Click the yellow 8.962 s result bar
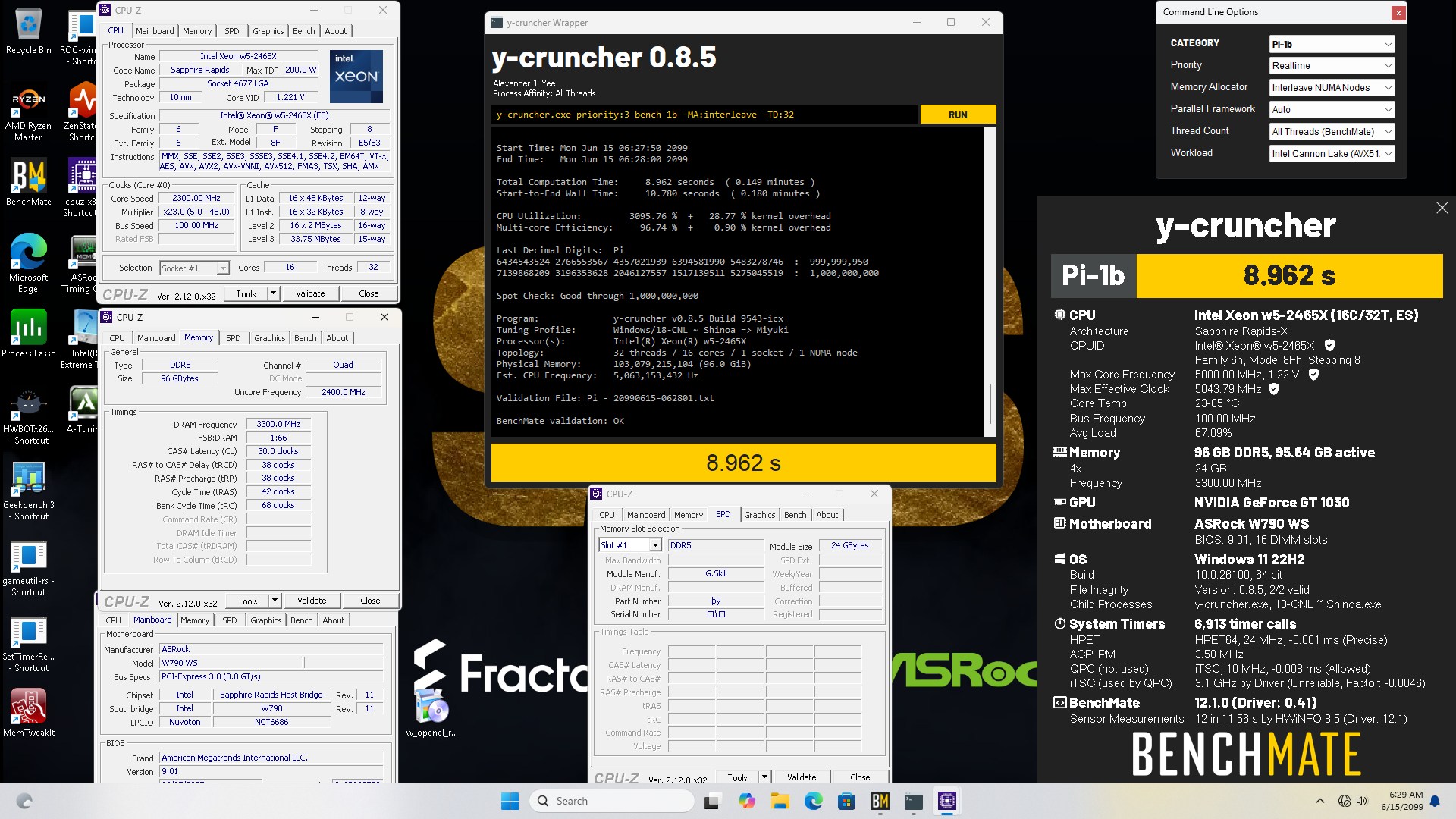 point(743,463)
